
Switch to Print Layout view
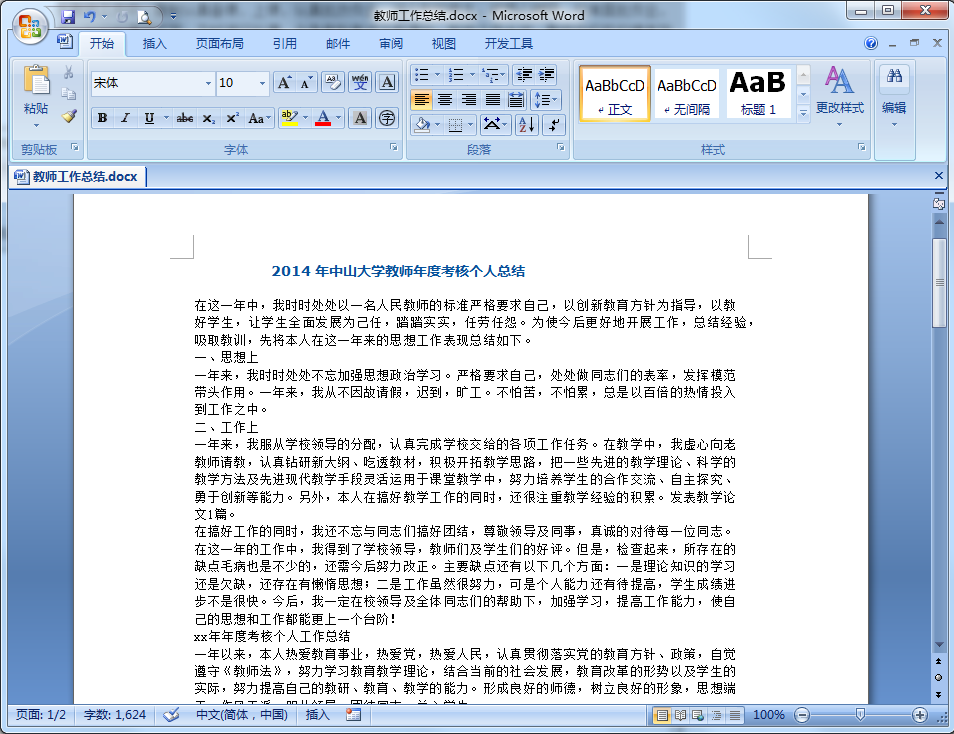tap(661, 715)
